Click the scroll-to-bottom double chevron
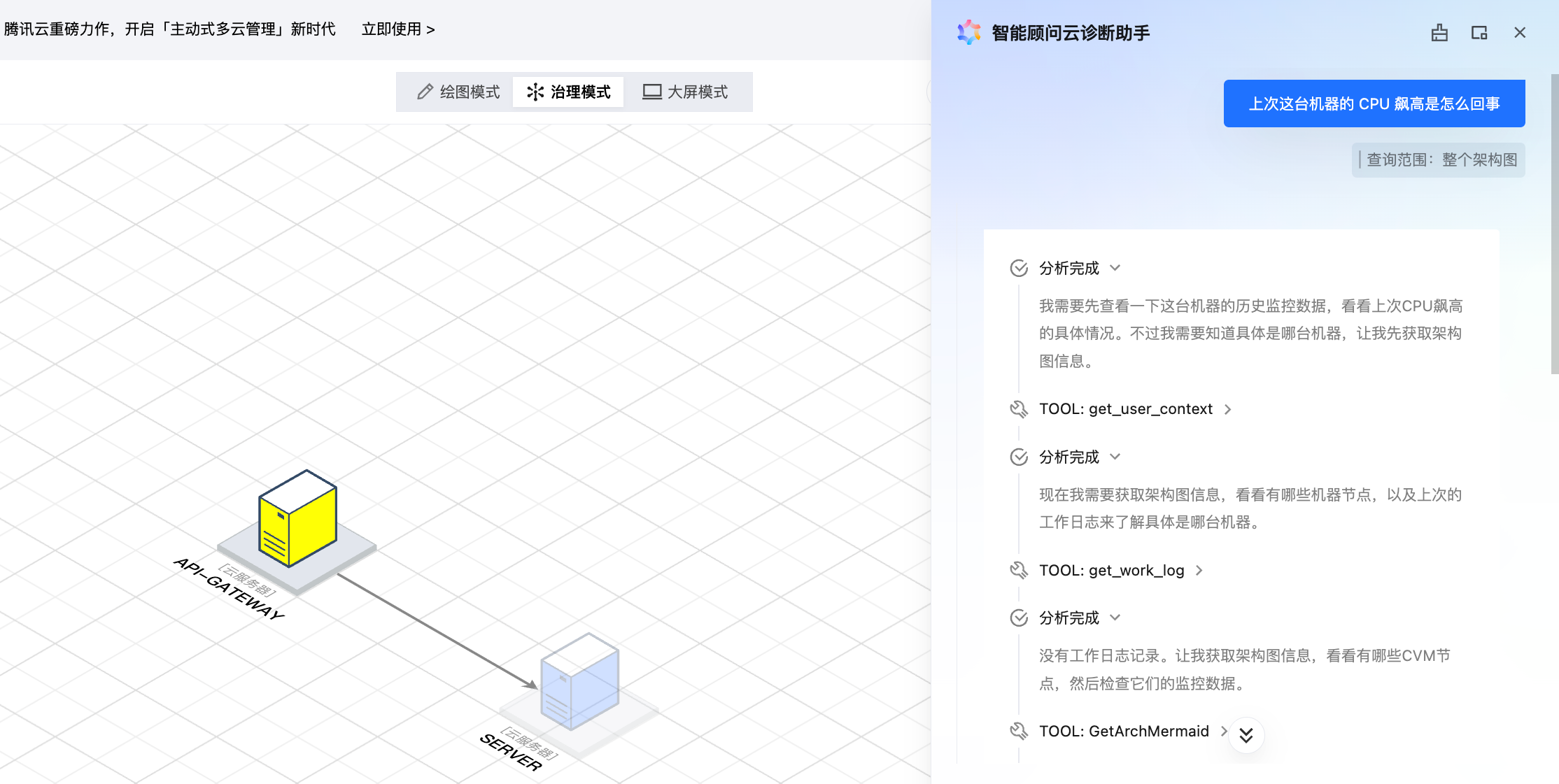1559x784 pixels. (x=1246, y=735)
